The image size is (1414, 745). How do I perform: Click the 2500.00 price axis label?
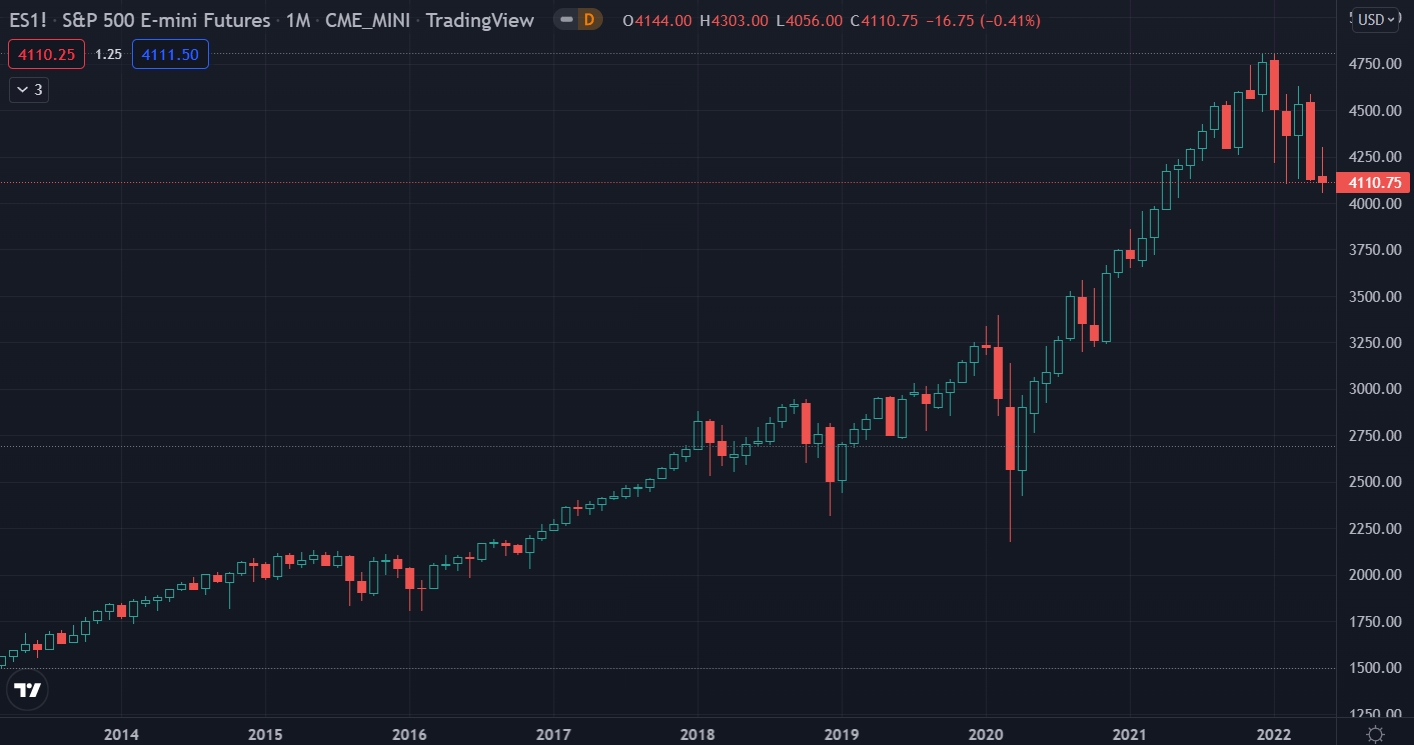pos(1374,482)
